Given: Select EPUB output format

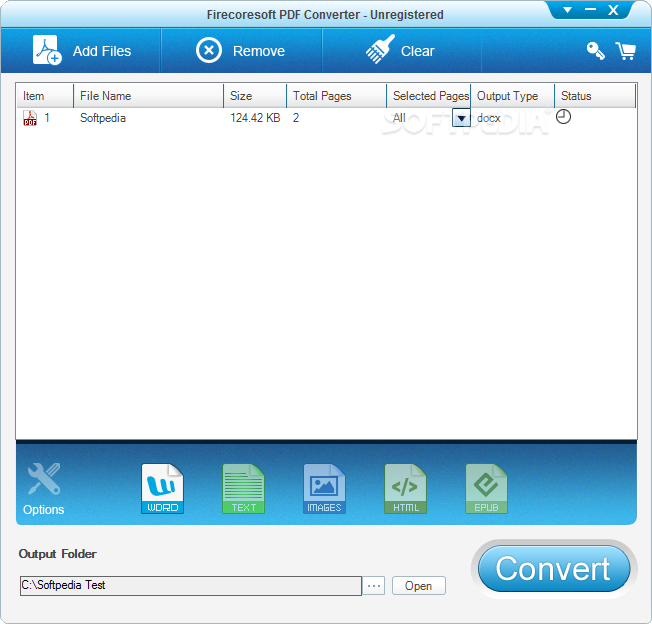Looking at the screenshot, I should point(486,489).
